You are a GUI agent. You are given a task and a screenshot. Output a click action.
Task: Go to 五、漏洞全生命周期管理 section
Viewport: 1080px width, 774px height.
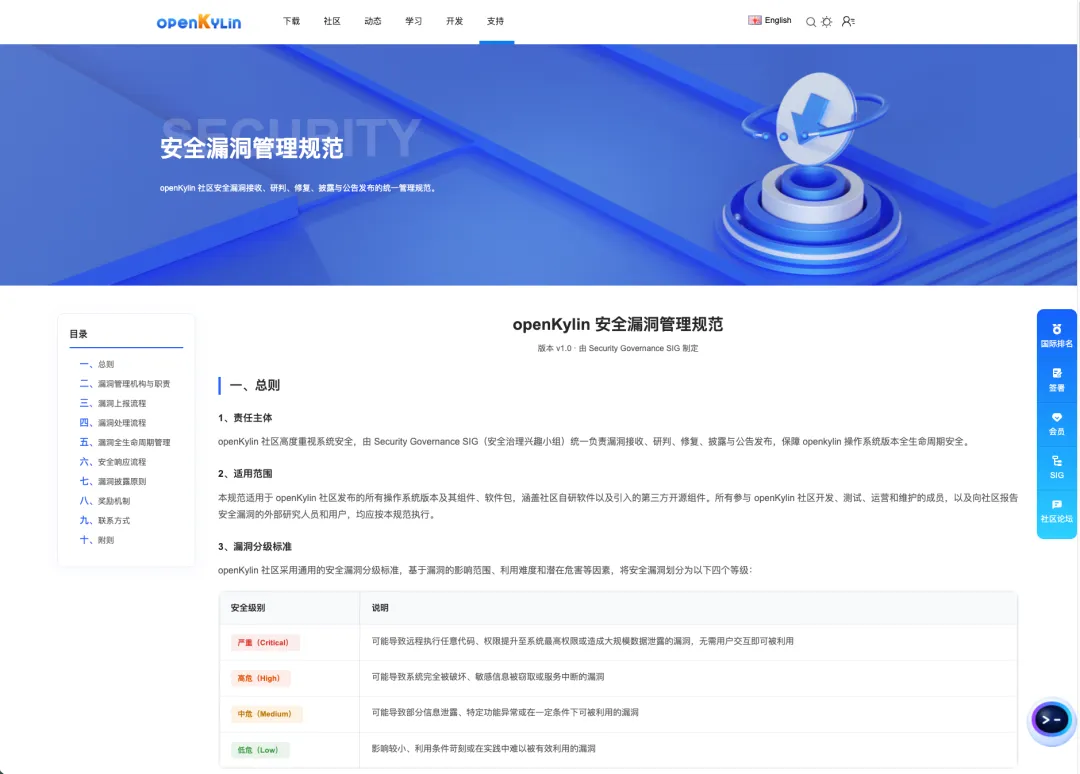pyautogui.click(x=125, y=442)
